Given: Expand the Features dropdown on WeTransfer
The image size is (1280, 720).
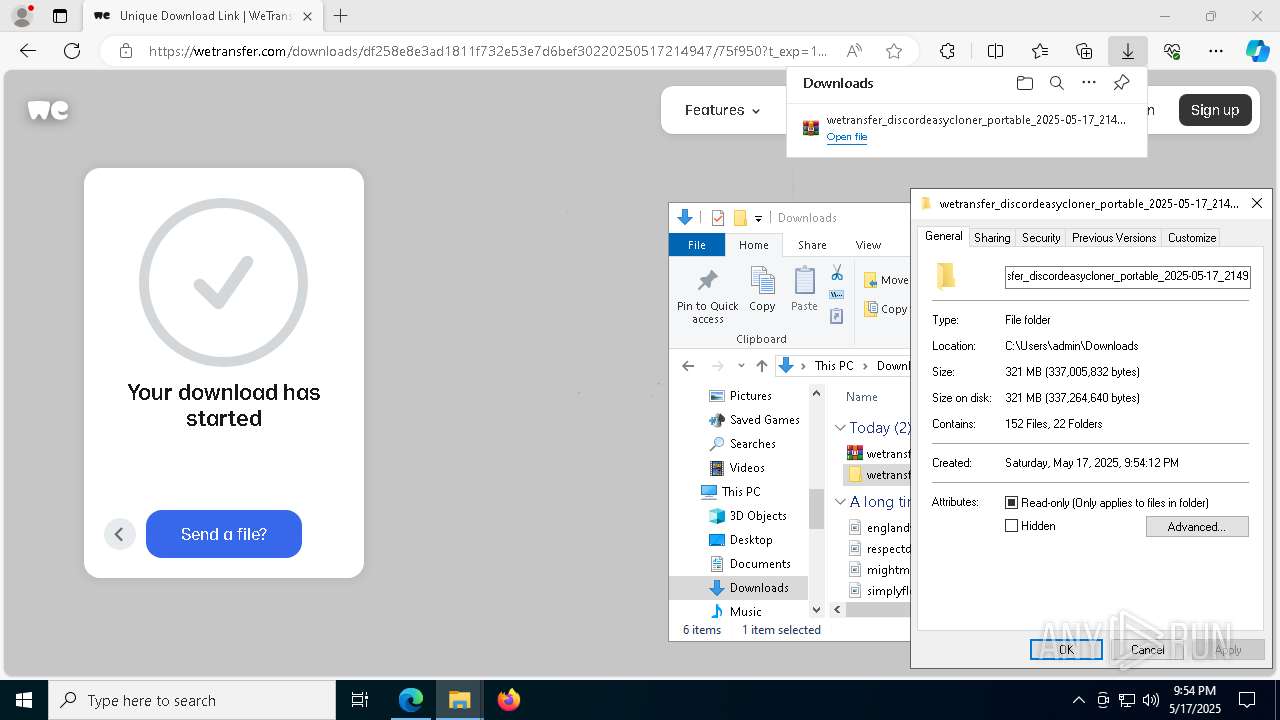Looking at the screenshot, I should (x=722, y=110).
